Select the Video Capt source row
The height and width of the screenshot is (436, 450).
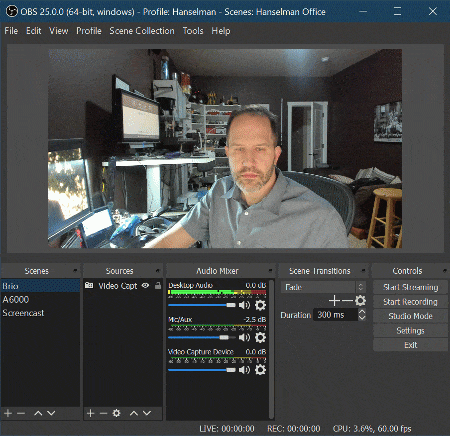123,286
